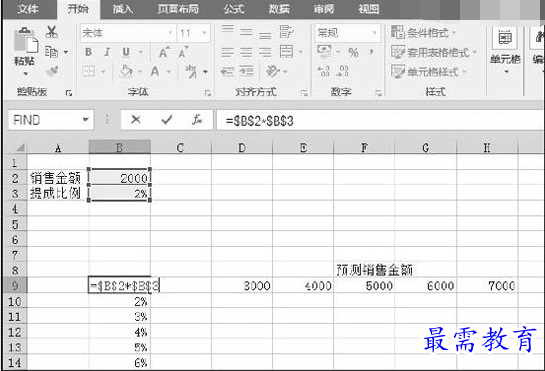The image size is (545, 371).
Task: Toggle Wrap Text icon
Action: [x=286, y=32]
